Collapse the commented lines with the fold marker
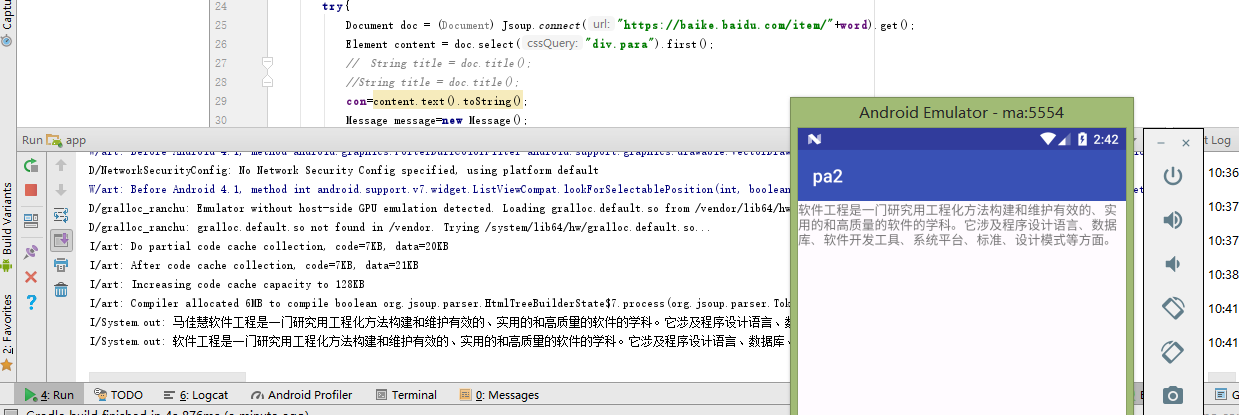This screenshot has width=1239, height=415. tap(268, 63)
